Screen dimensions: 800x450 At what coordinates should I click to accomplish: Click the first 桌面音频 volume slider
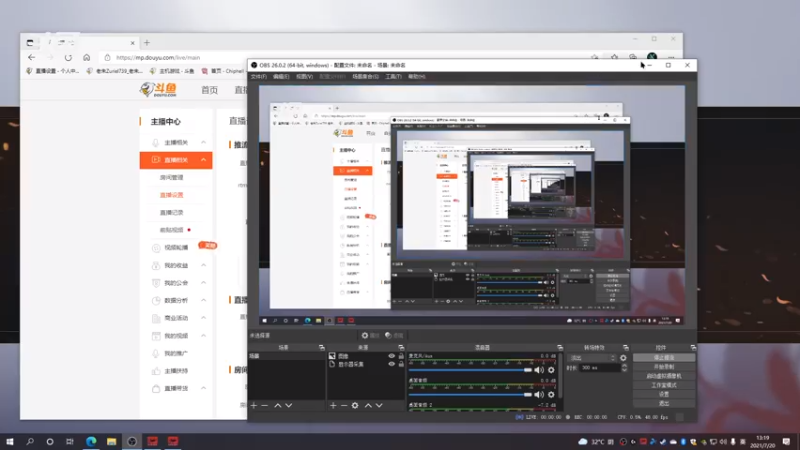click(x=470, y=394)
